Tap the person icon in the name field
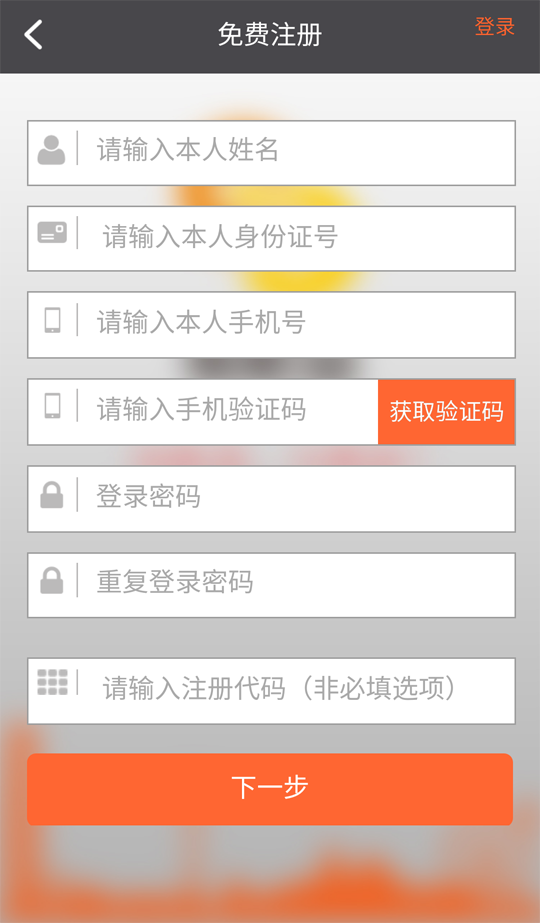Screen dimensions: 540x923 [51, 150]
